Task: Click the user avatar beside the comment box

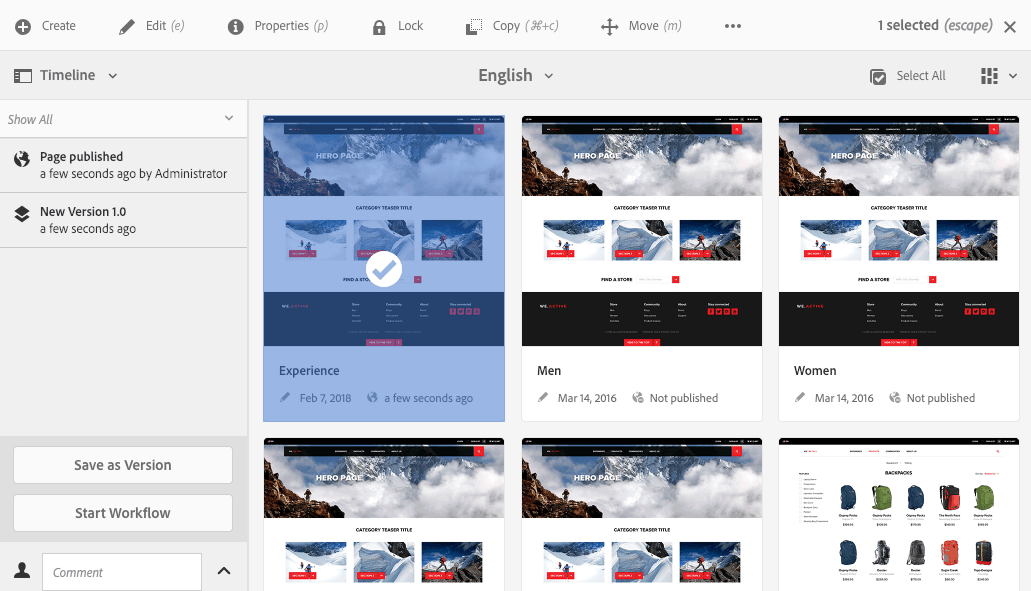Action: tap(20, 571)
